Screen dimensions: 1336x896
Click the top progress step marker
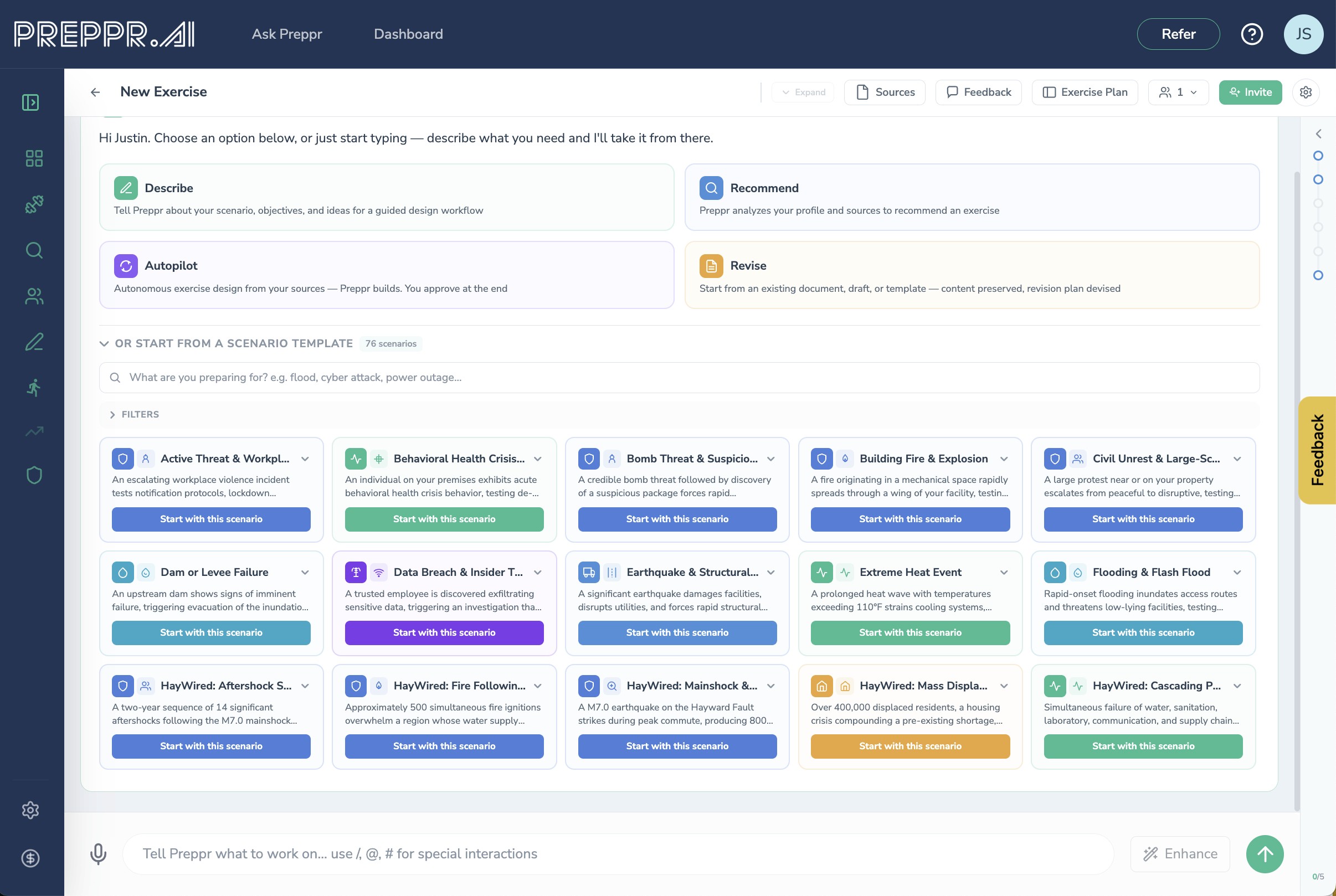click(1318, 156)
